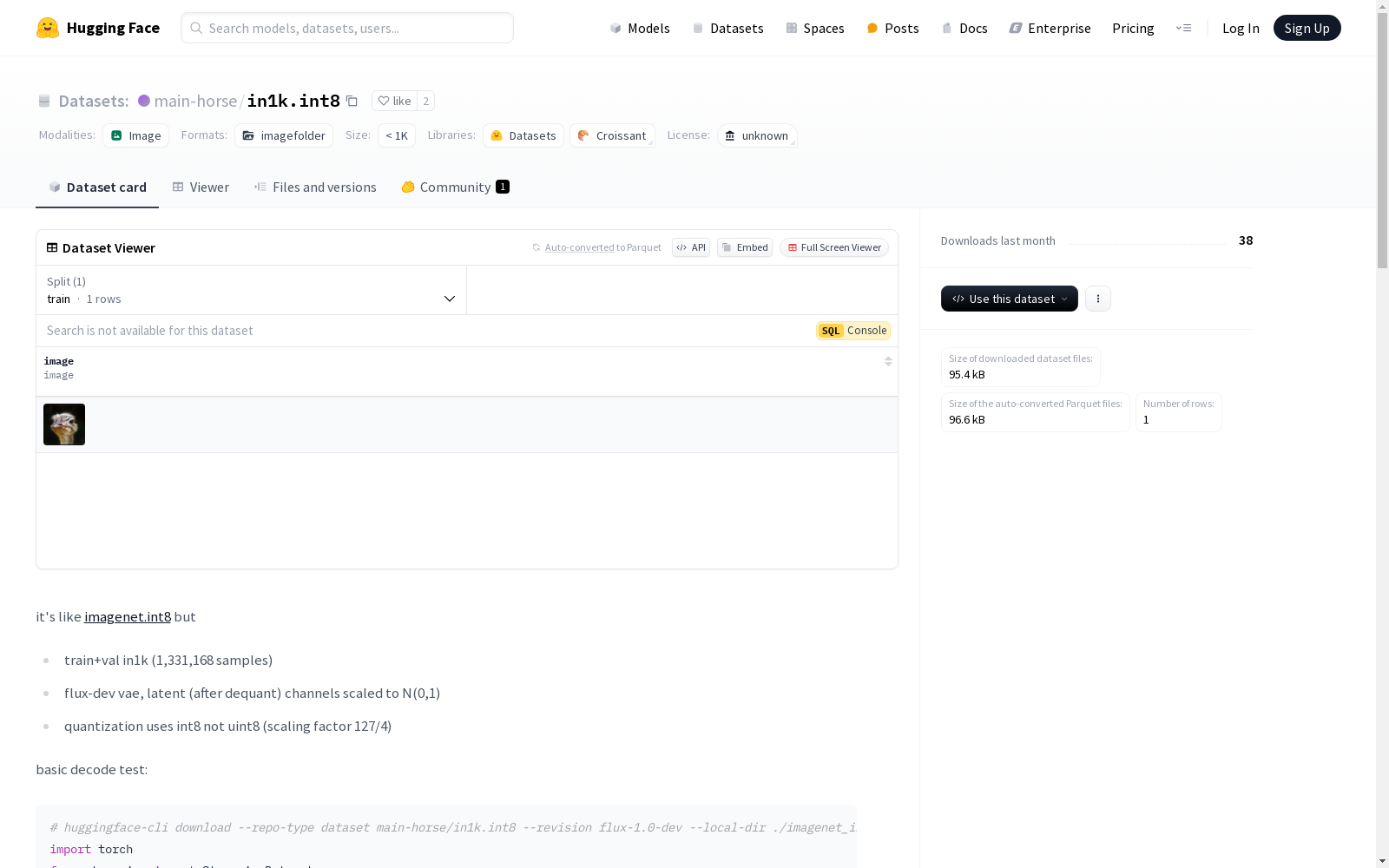Go to Models page
Image resolution: width=1389 pixels, height=868 pixels.
pyautogui.click(x=640, y=28)
